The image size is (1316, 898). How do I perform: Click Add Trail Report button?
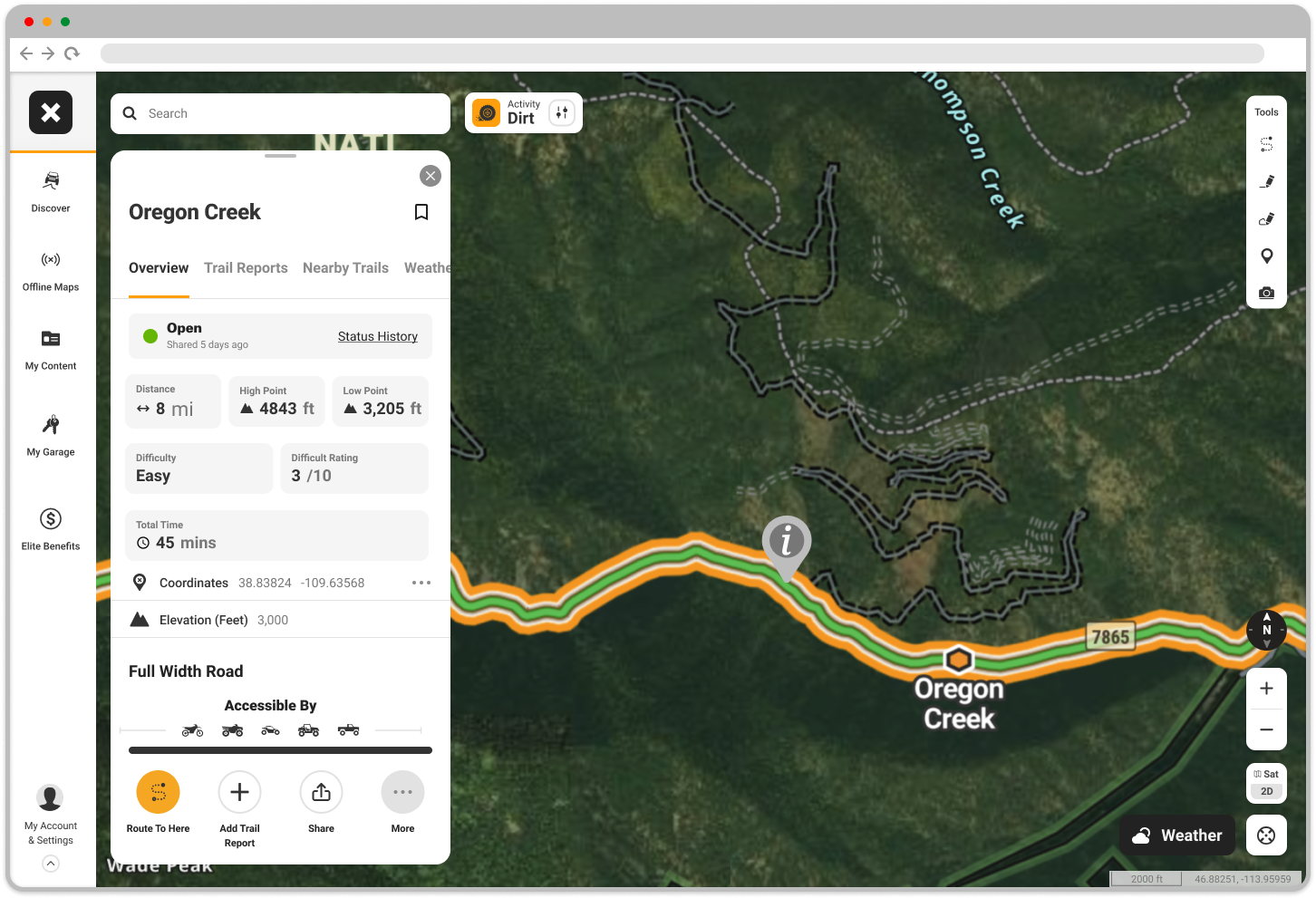click(239, 809)
